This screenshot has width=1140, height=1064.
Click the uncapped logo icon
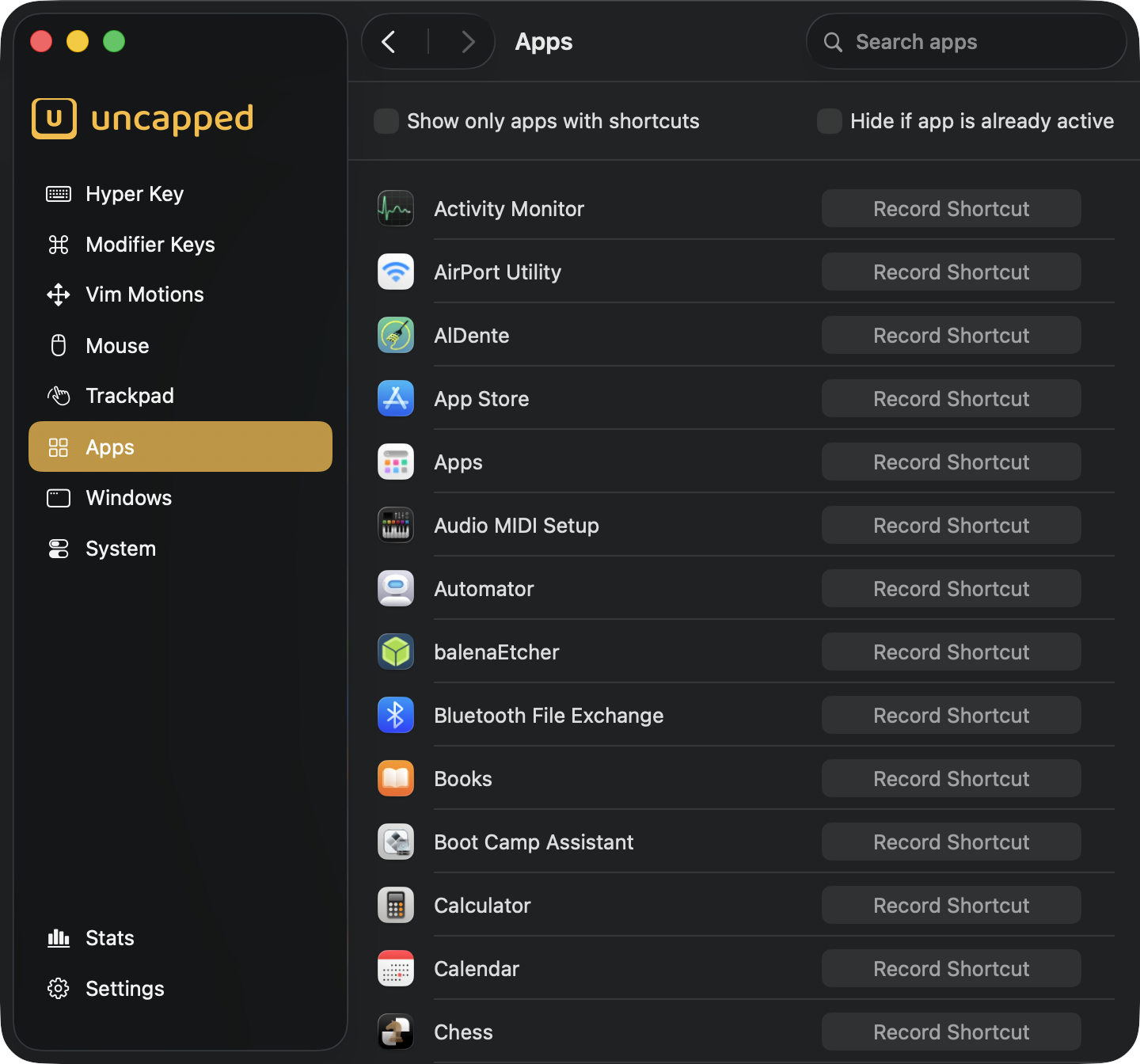[55, 119]
